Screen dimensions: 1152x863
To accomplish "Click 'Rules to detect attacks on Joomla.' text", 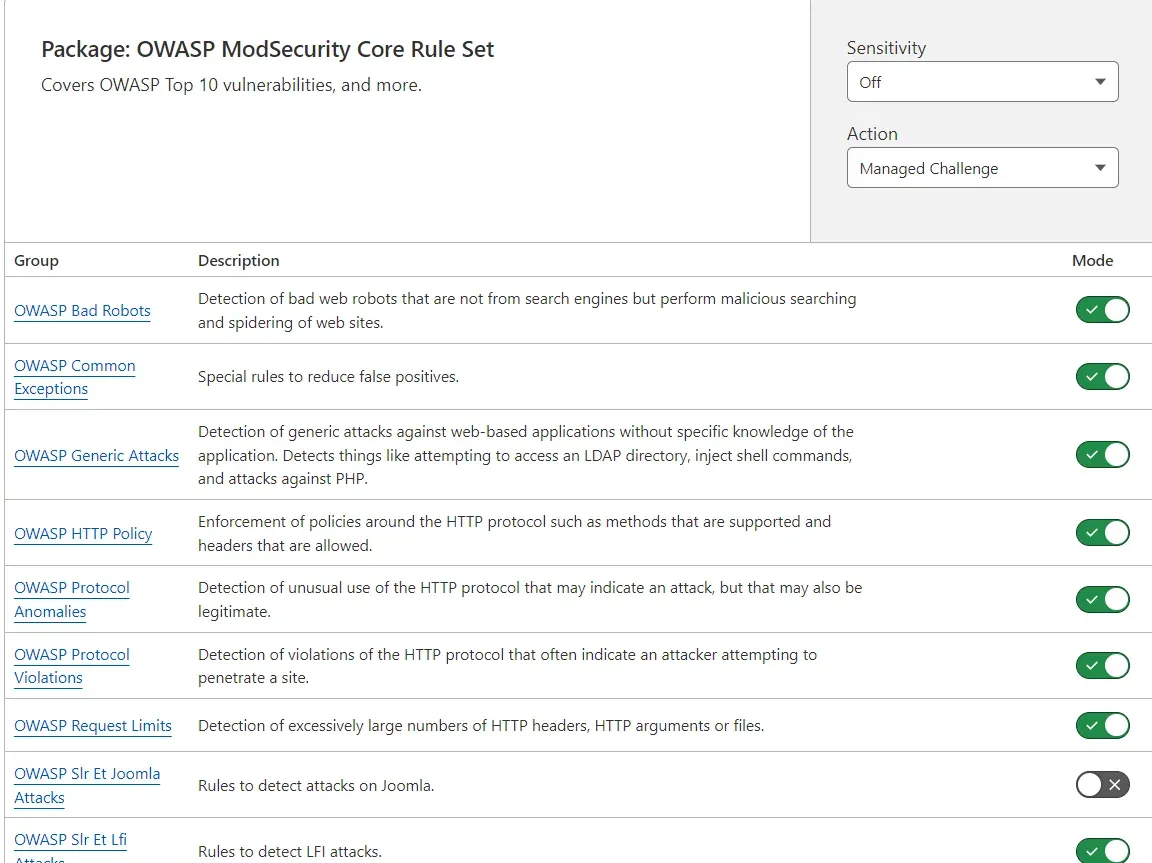I will [x=316, y=786].
